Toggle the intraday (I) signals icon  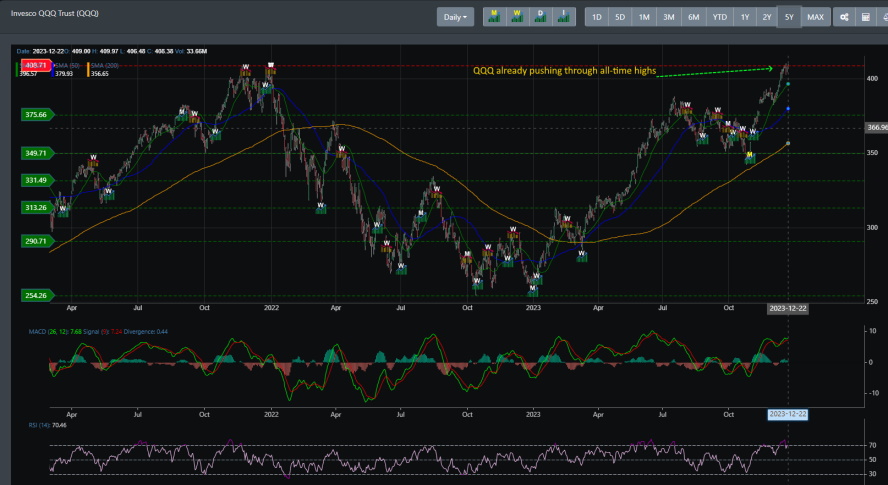tap(563, 17)
